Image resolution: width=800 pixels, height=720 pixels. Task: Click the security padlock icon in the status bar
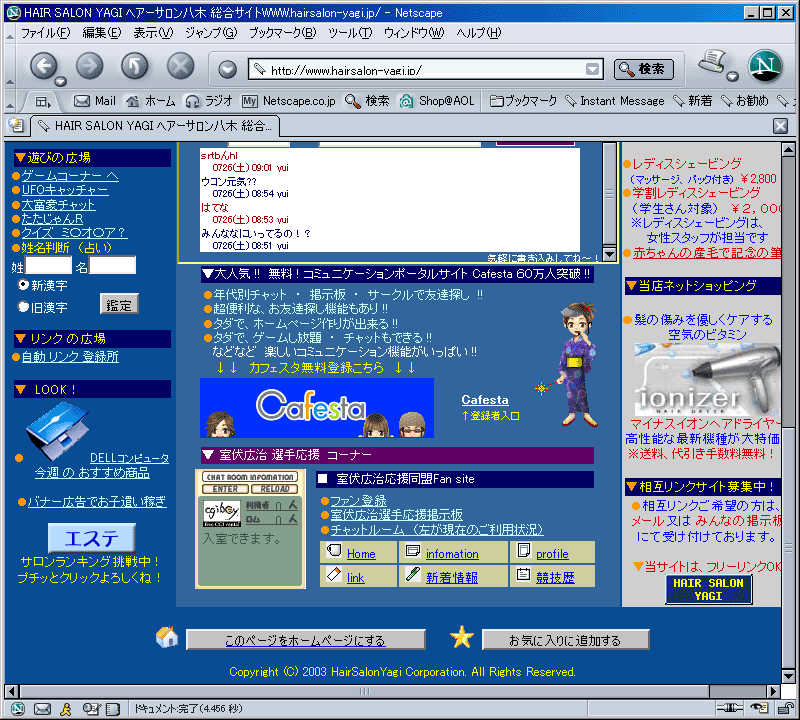click(785, 708)
